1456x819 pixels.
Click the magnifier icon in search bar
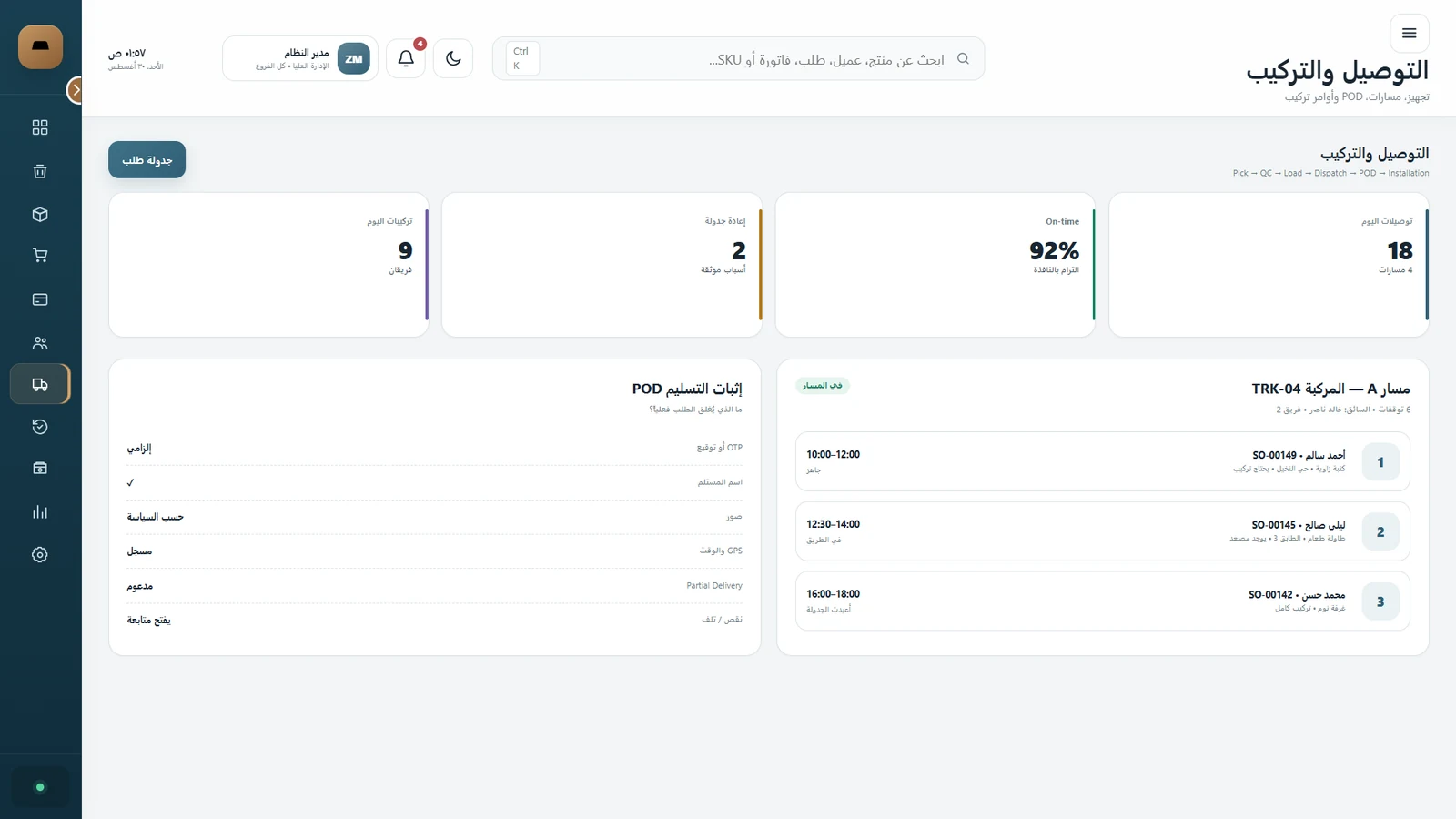tap(963, 59)
